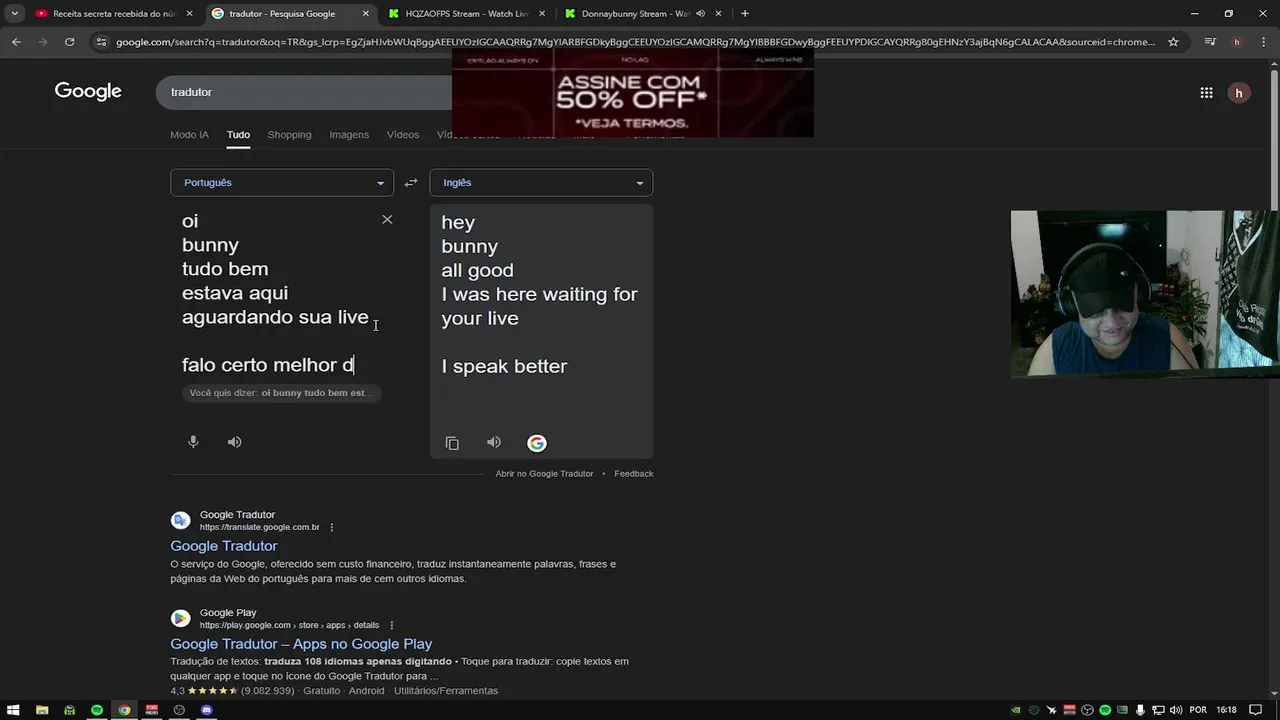Close the Receita secreta YouTube tab
The width and height of the screenshot is (1280, 720).
[189, 14]
